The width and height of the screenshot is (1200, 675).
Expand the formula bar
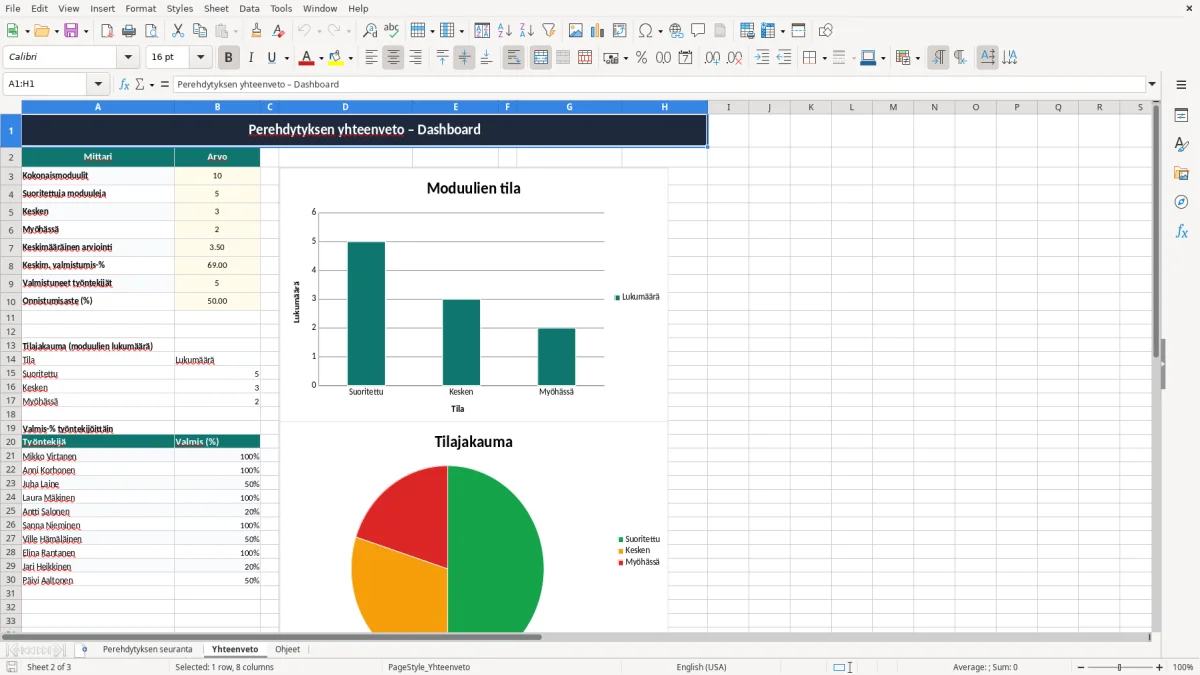(x=1152, y=84)
